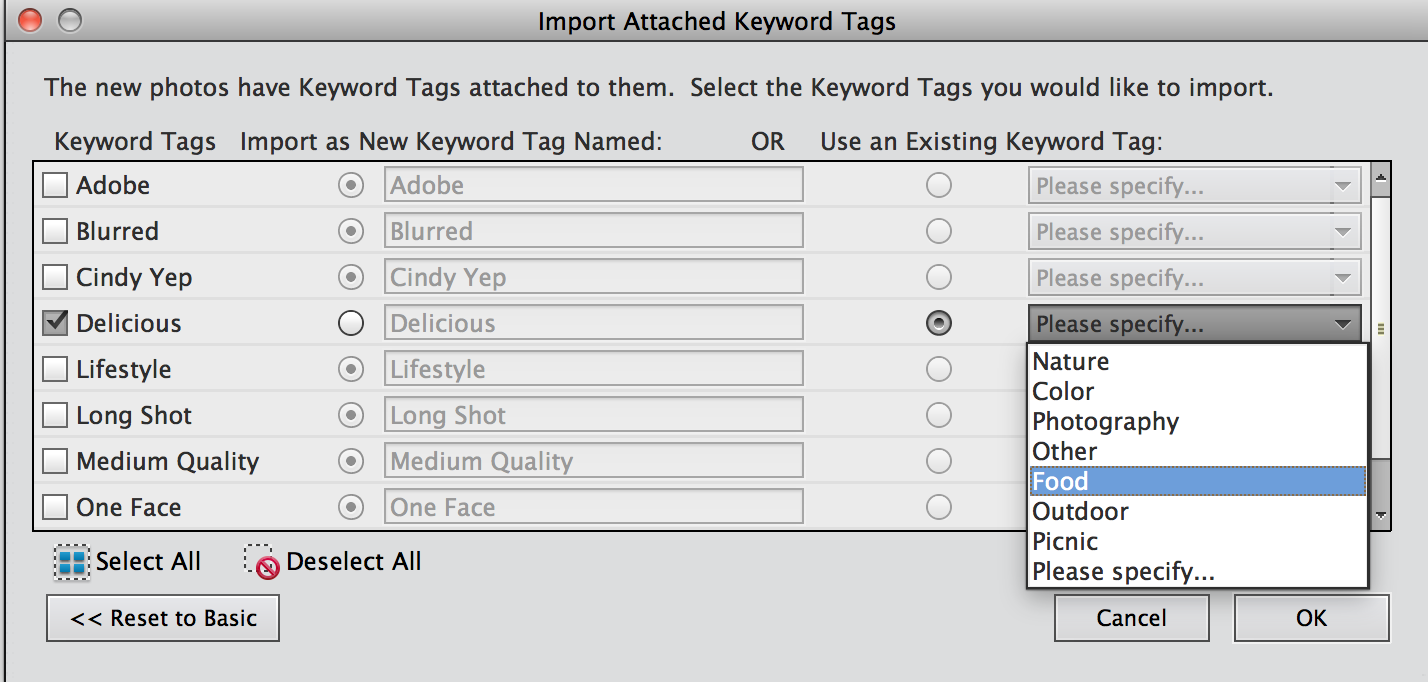The width and height of the screenshot is (1428, 682).
Task: Uncheck the Delicious keyword tag
Action: (55, 323)
